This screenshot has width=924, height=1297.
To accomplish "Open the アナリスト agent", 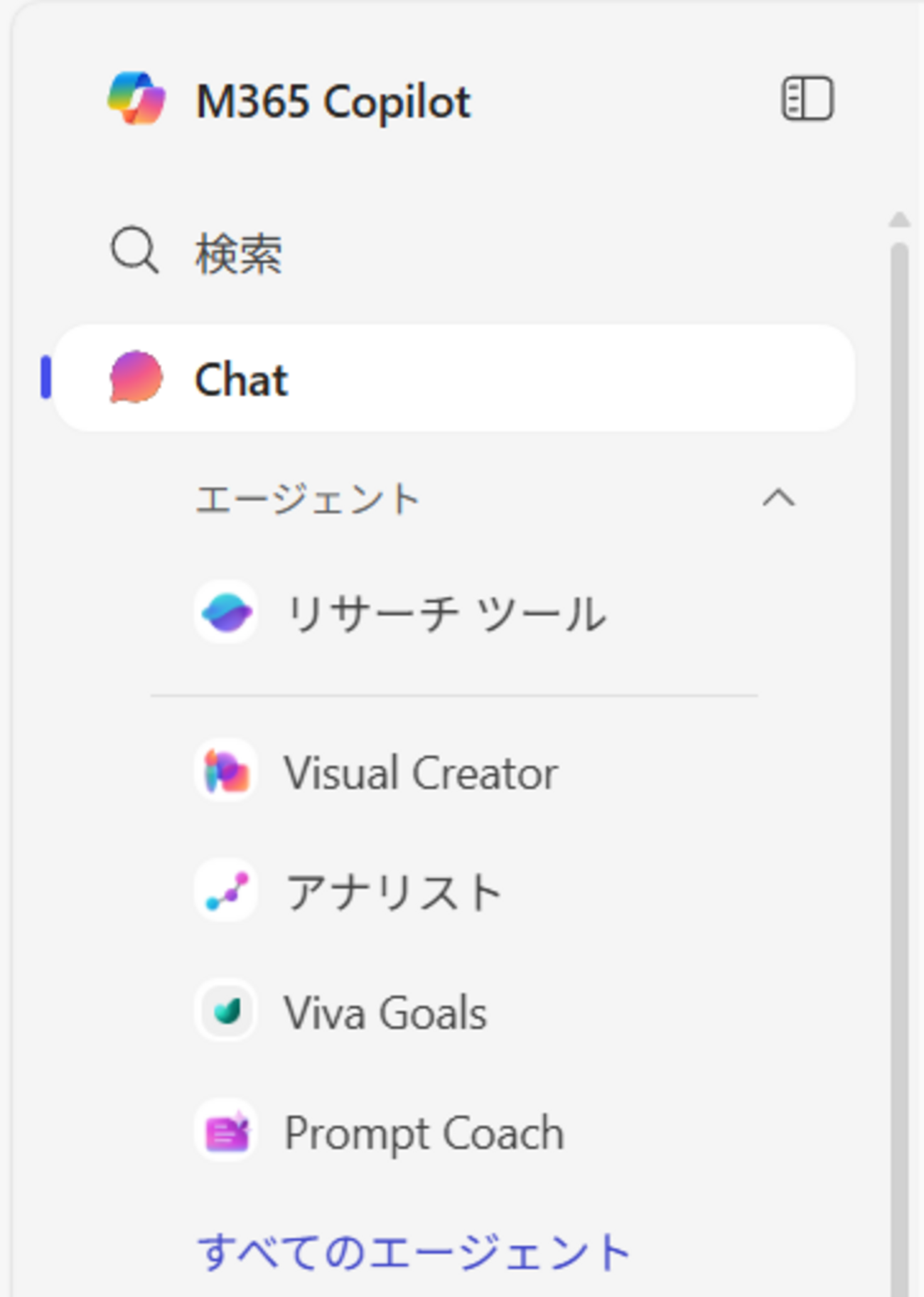I will pos(393,892).
